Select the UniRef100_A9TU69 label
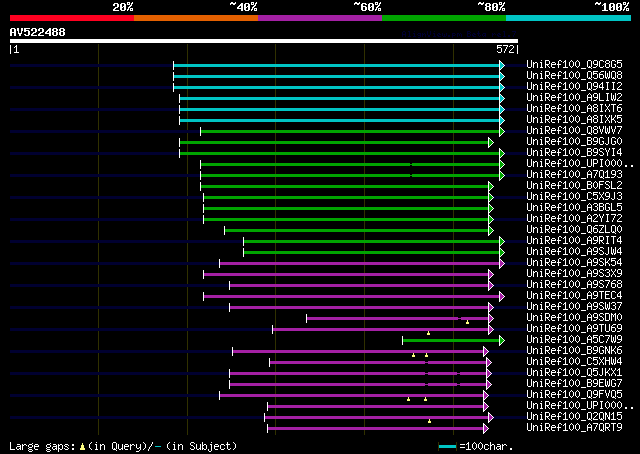The height and width of the screenshot is (454, 640). coord(574,329)
